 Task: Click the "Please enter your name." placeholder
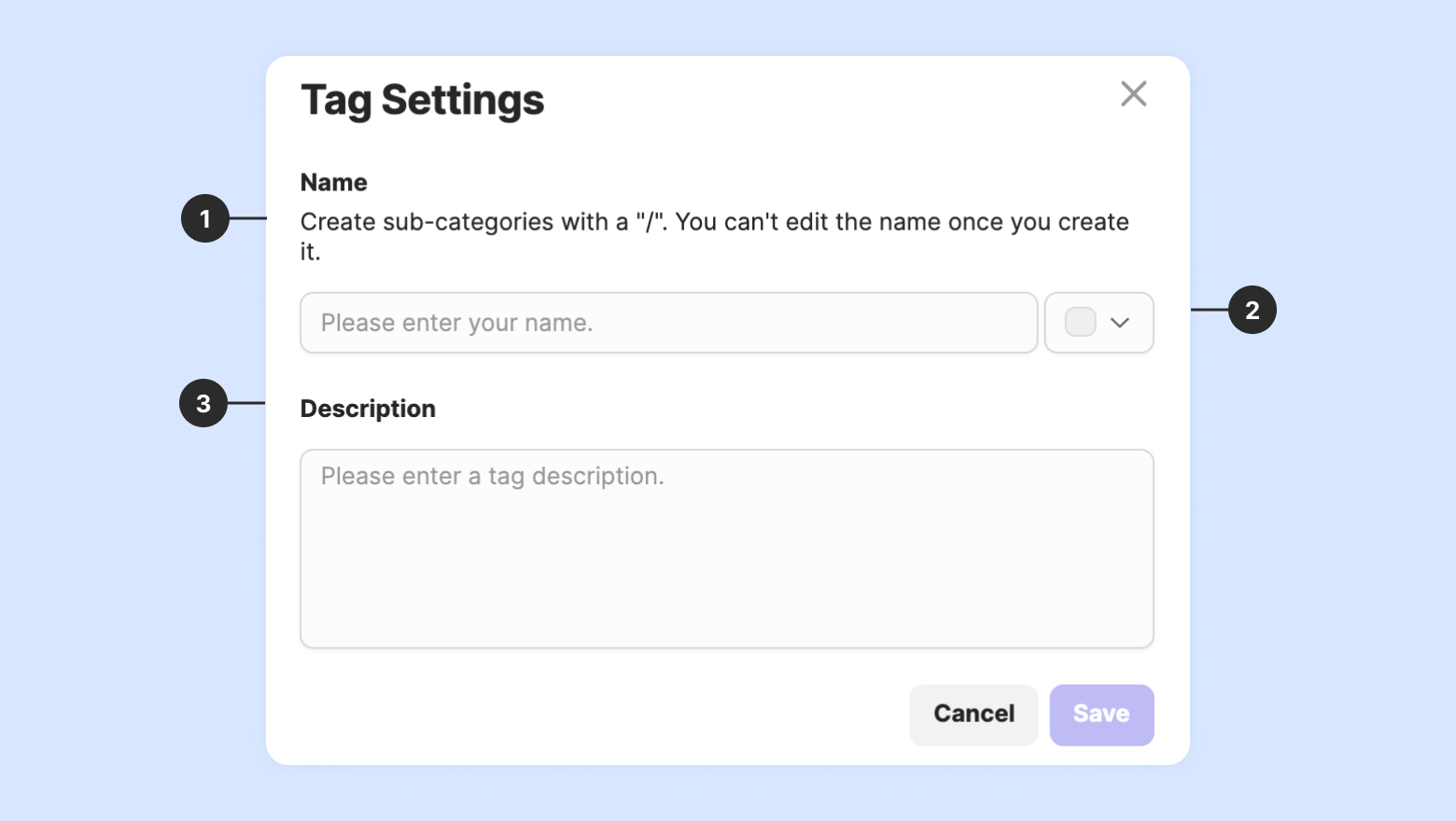click(x=456, y=323)
